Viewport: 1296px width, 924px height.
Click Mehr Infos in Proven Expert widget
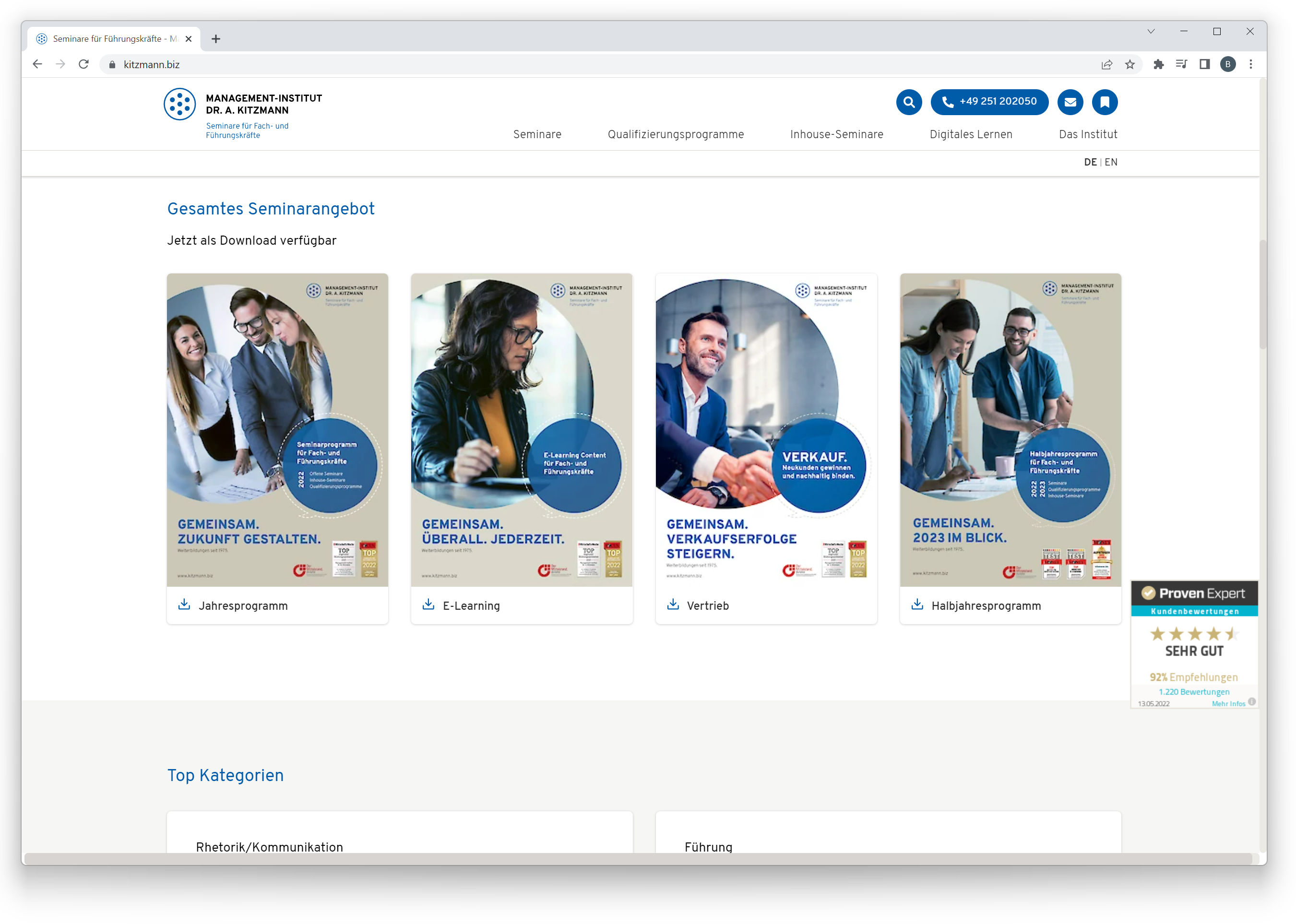[1228, 704]
